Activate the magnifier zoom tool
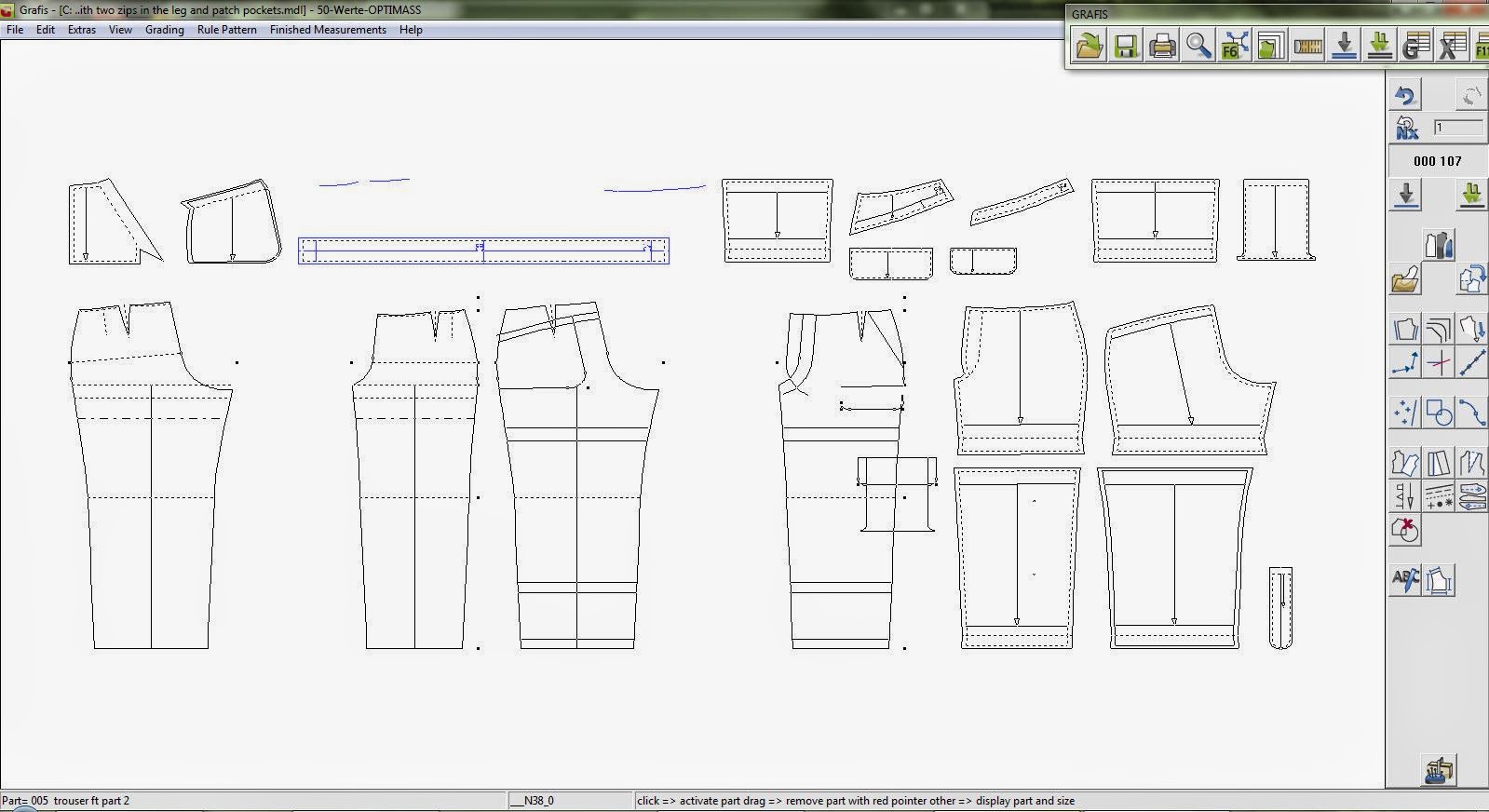 tap(1198, 45)
